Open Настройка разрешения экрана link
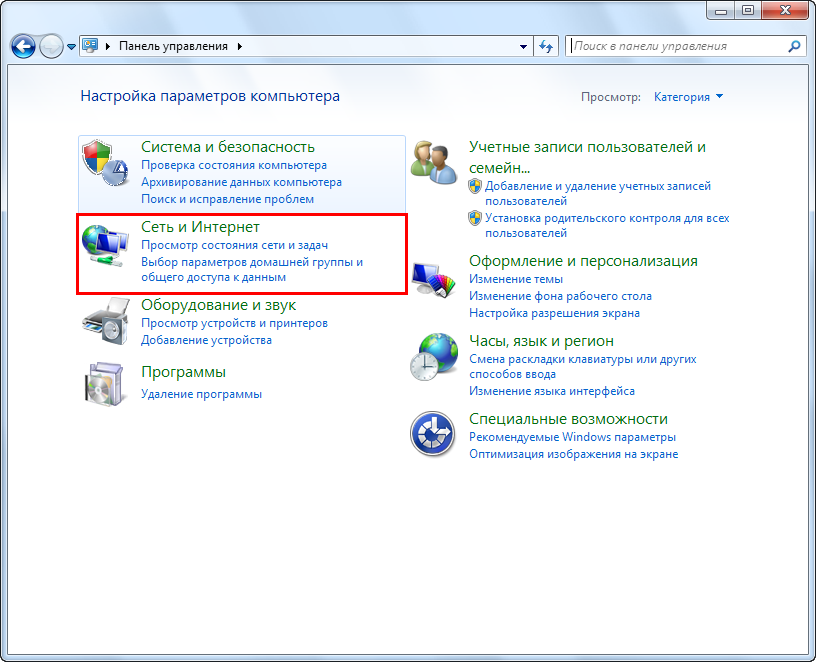Image resolution: width=816 pixels, height=662 pixels. pos(554,313)
